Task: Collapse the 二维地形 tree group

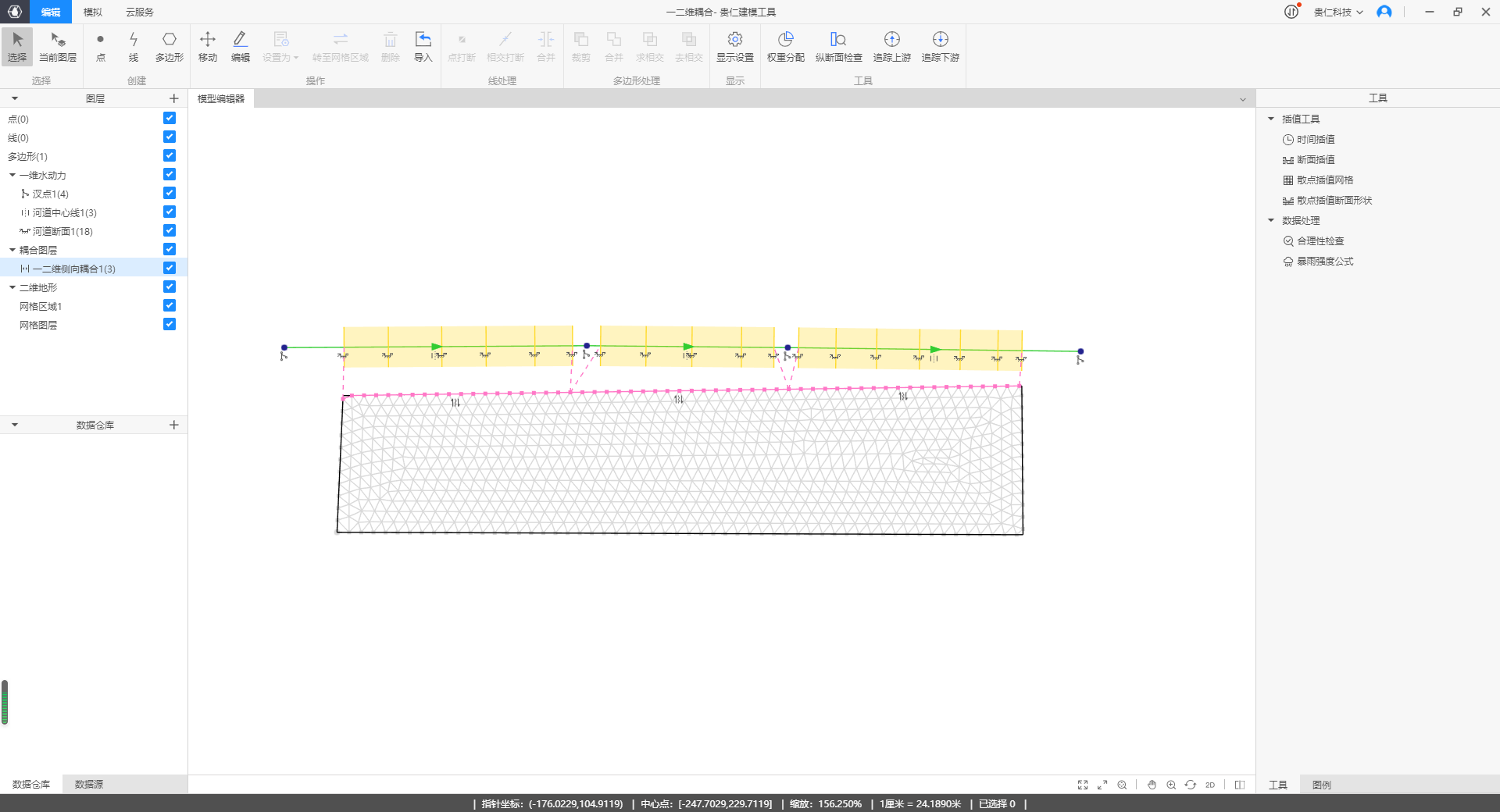Action: tap(12, 288)
